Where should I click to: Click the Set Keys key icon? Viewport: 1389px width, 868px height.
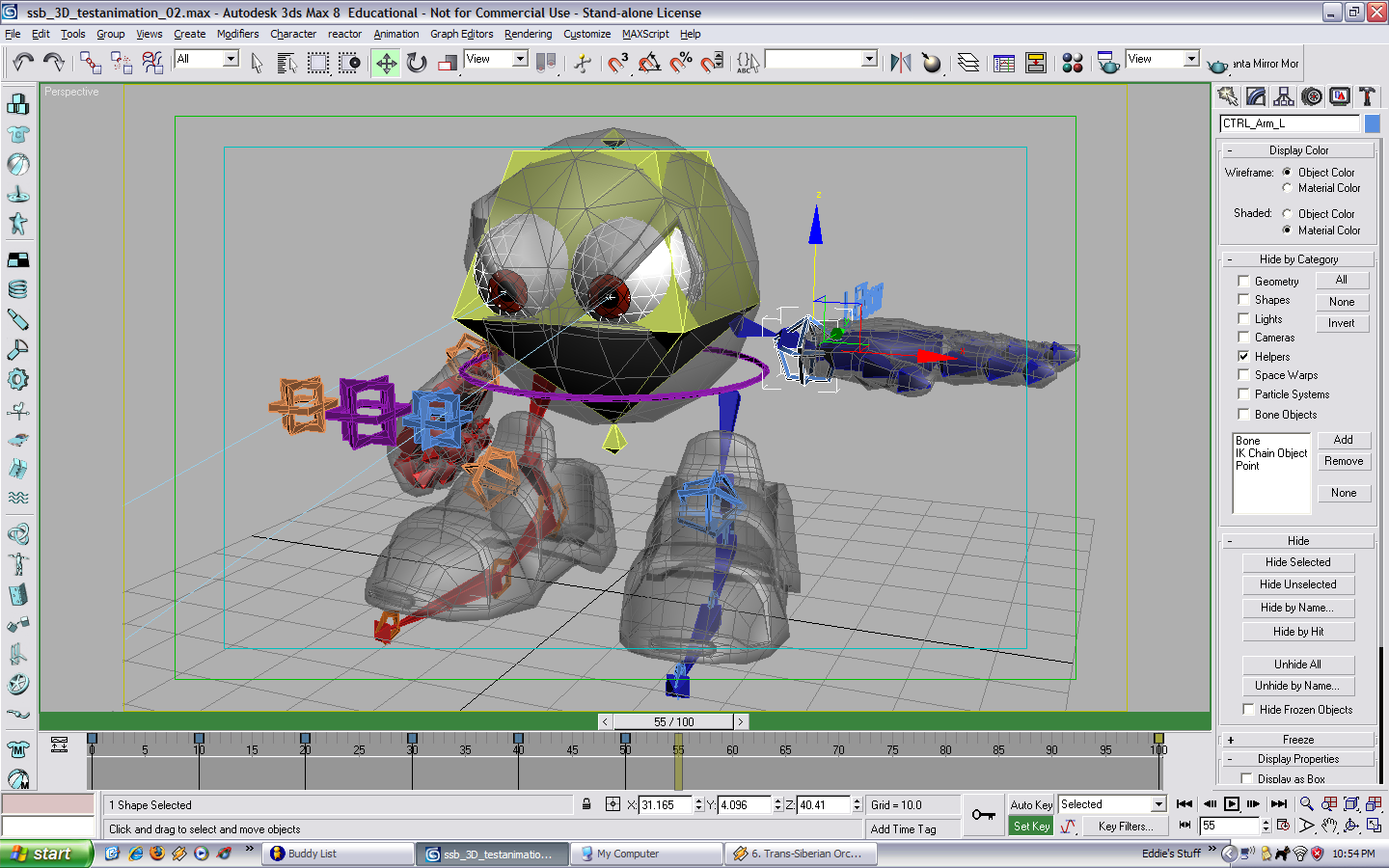coord(983,815)
